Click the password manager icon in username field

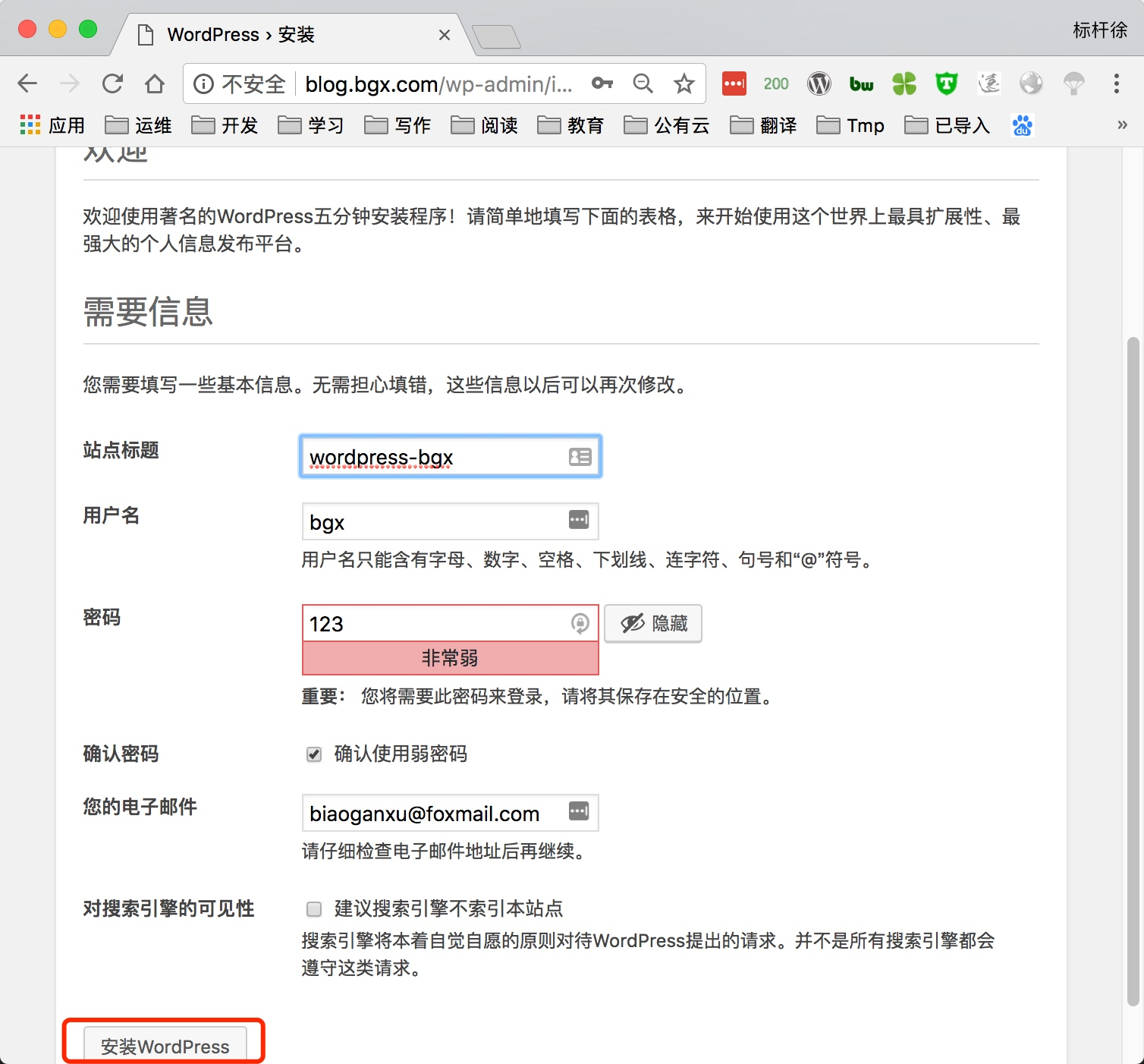(x=579, y=520)
